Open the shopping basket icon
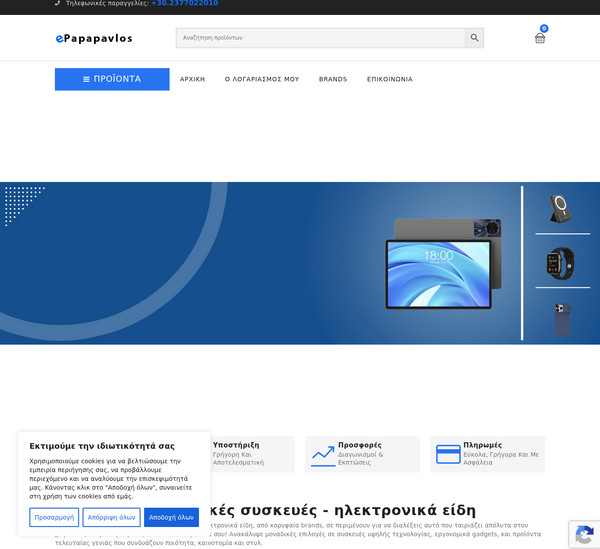Image resolution: width=600 pixels, height=549 pixels. [x=540, y=38]
